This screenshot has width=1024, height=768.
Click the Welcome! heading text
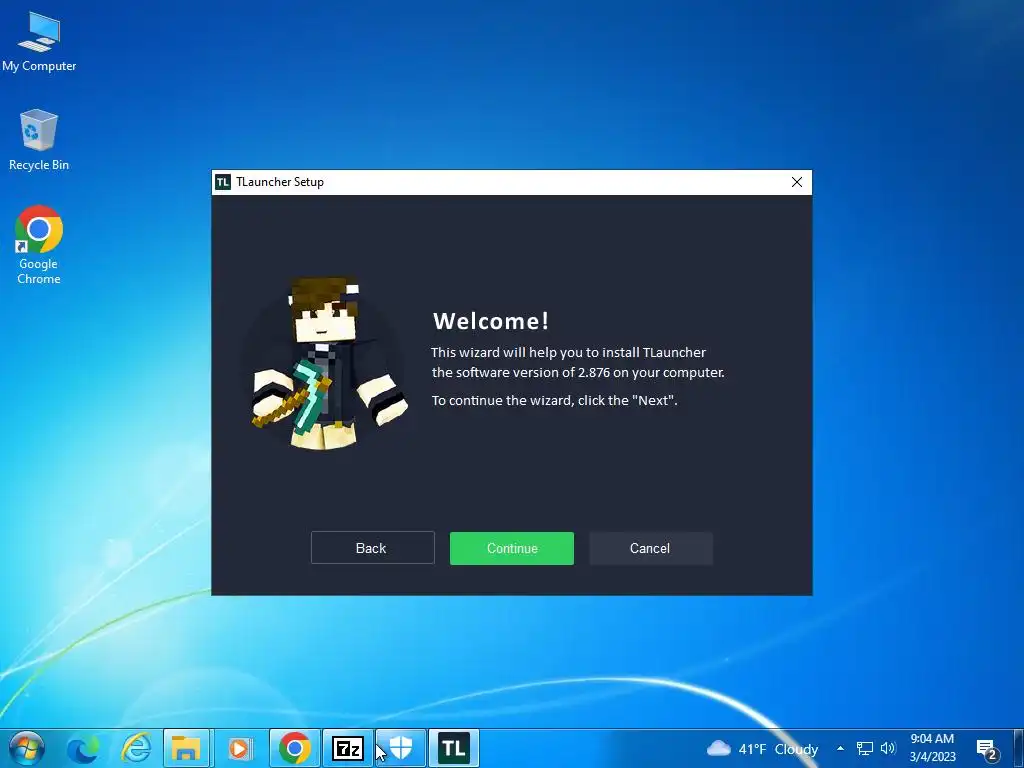pos(491,321)
